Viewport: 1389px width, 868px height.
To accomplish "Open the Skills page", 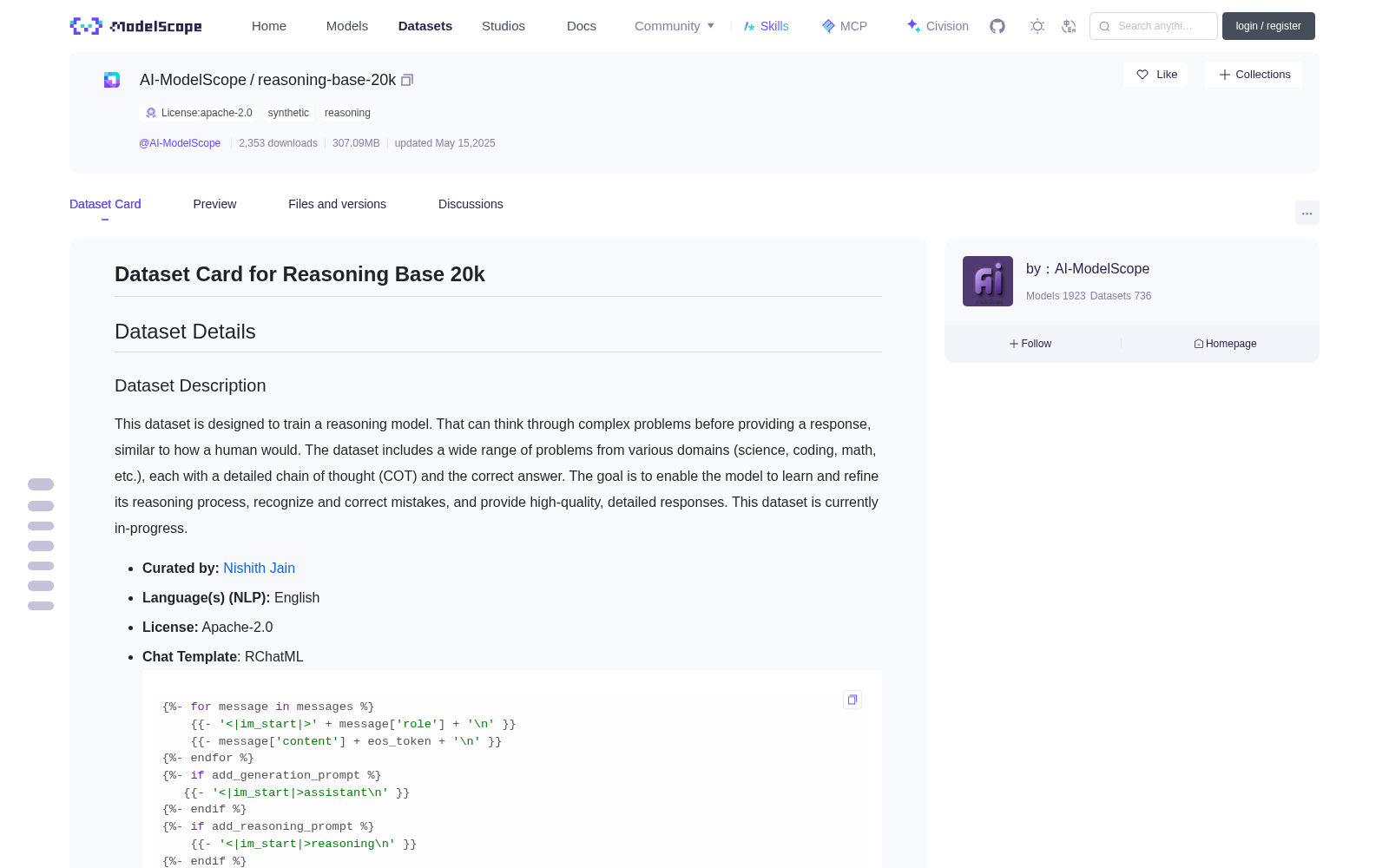I will 767,26.
